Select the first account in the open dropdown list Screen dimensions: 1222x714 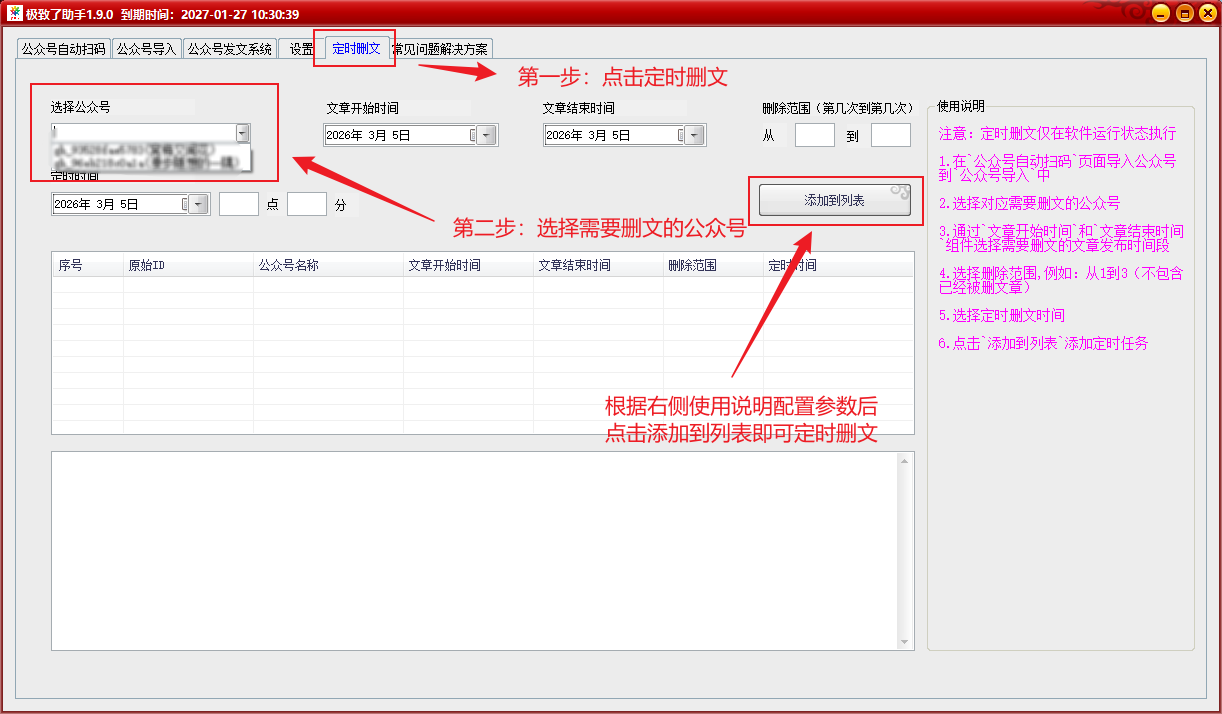click(x=150, y=149)
